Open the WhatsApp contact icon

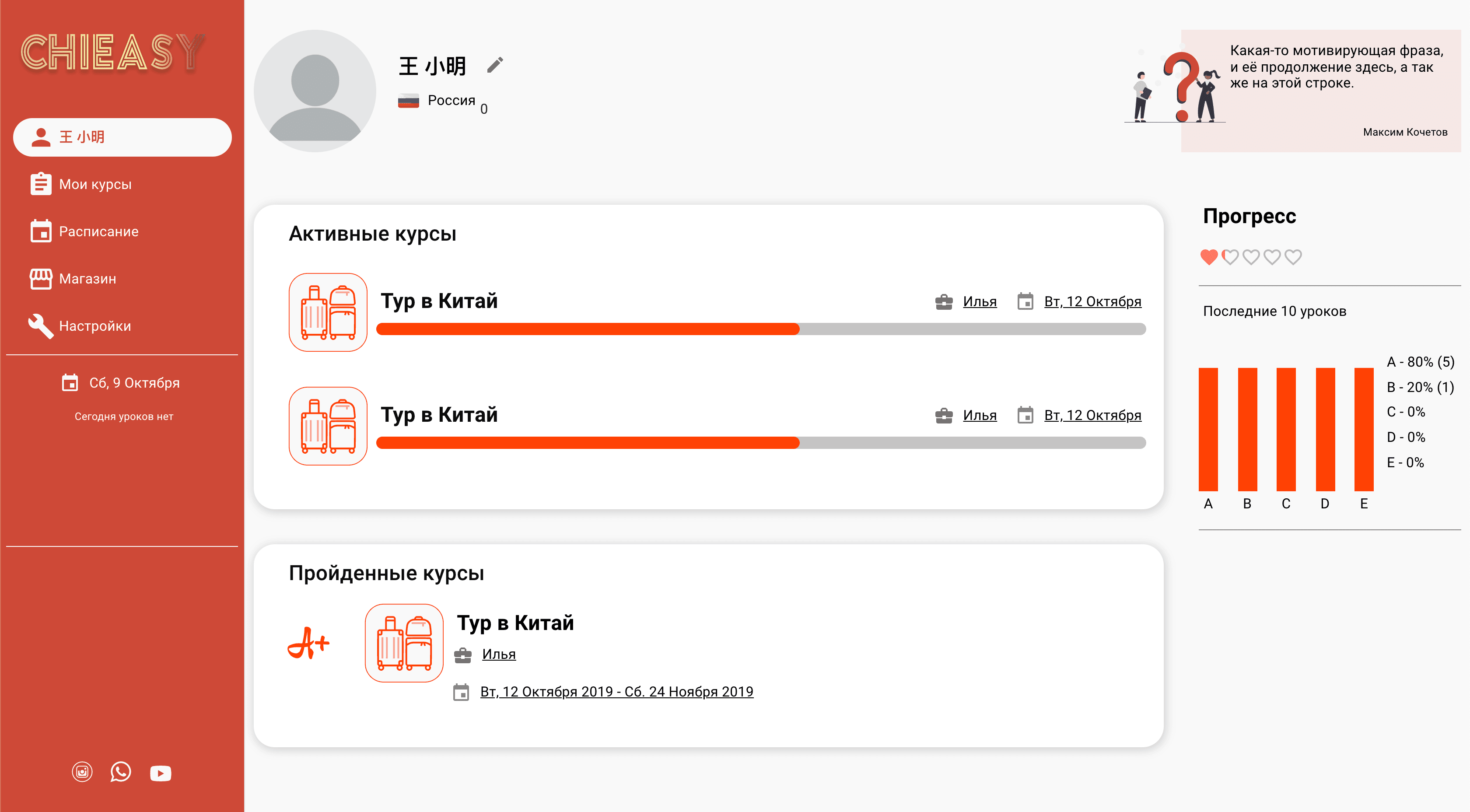120,772
